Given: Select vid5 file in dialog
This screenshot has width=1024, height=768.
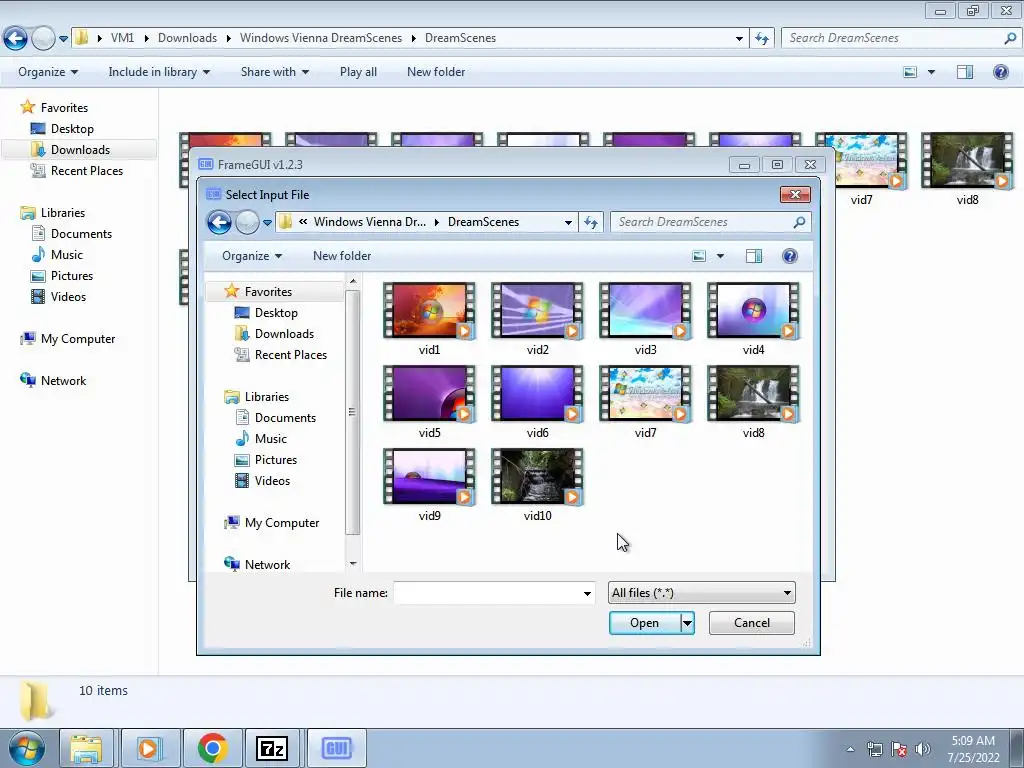Looking at the screenshot, I should click(x=429, y=394).
